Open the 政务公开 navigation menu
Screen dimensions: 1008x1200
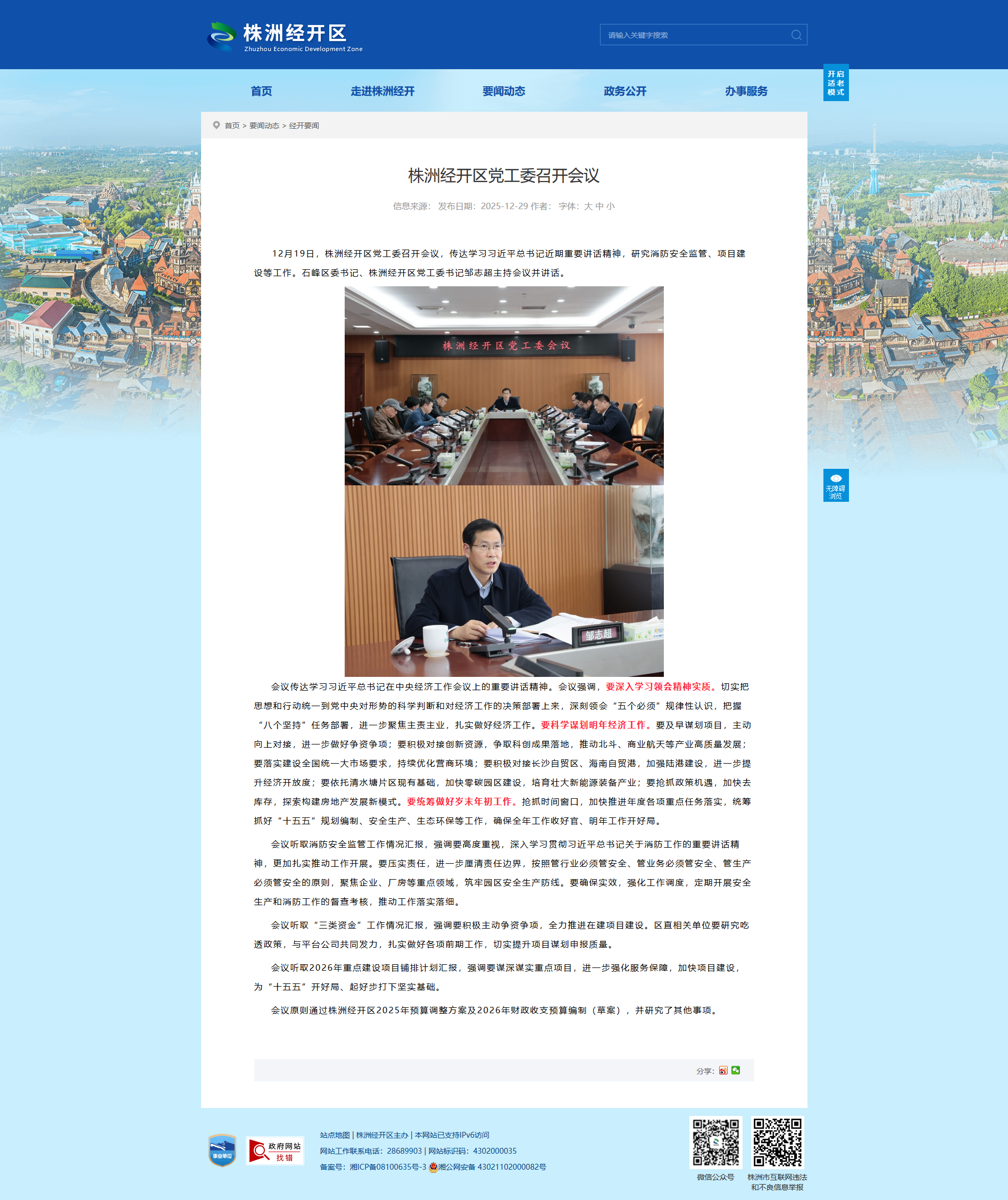click(624, 92)
